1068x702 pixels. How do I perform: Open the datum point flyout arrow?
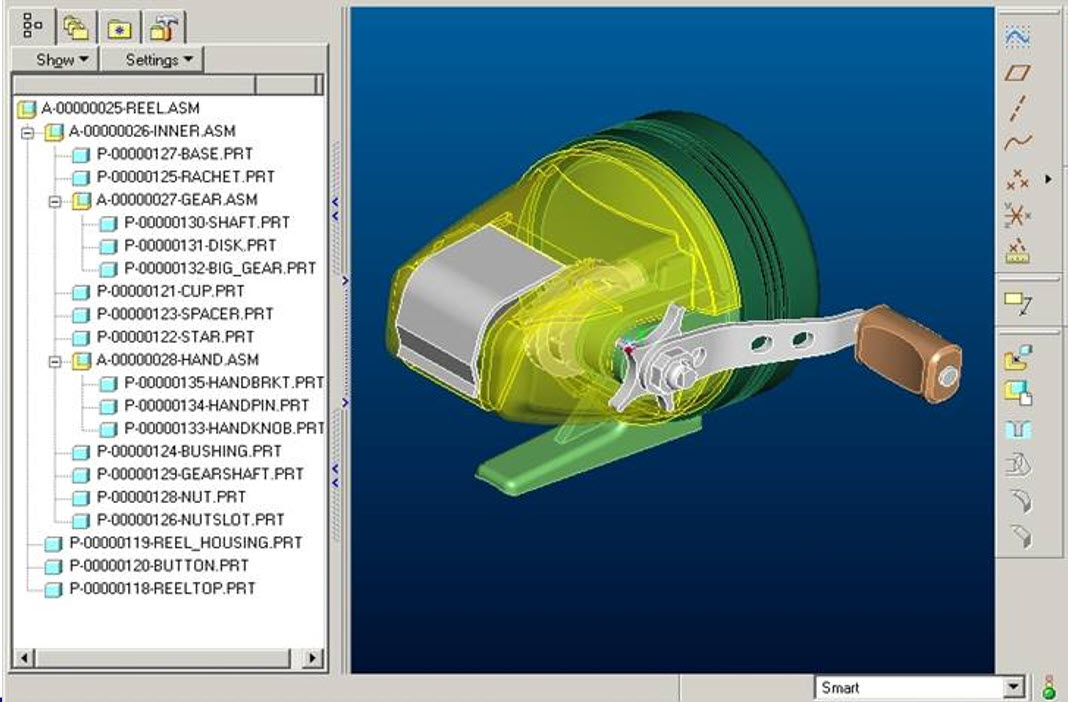tap(1048, 179)
